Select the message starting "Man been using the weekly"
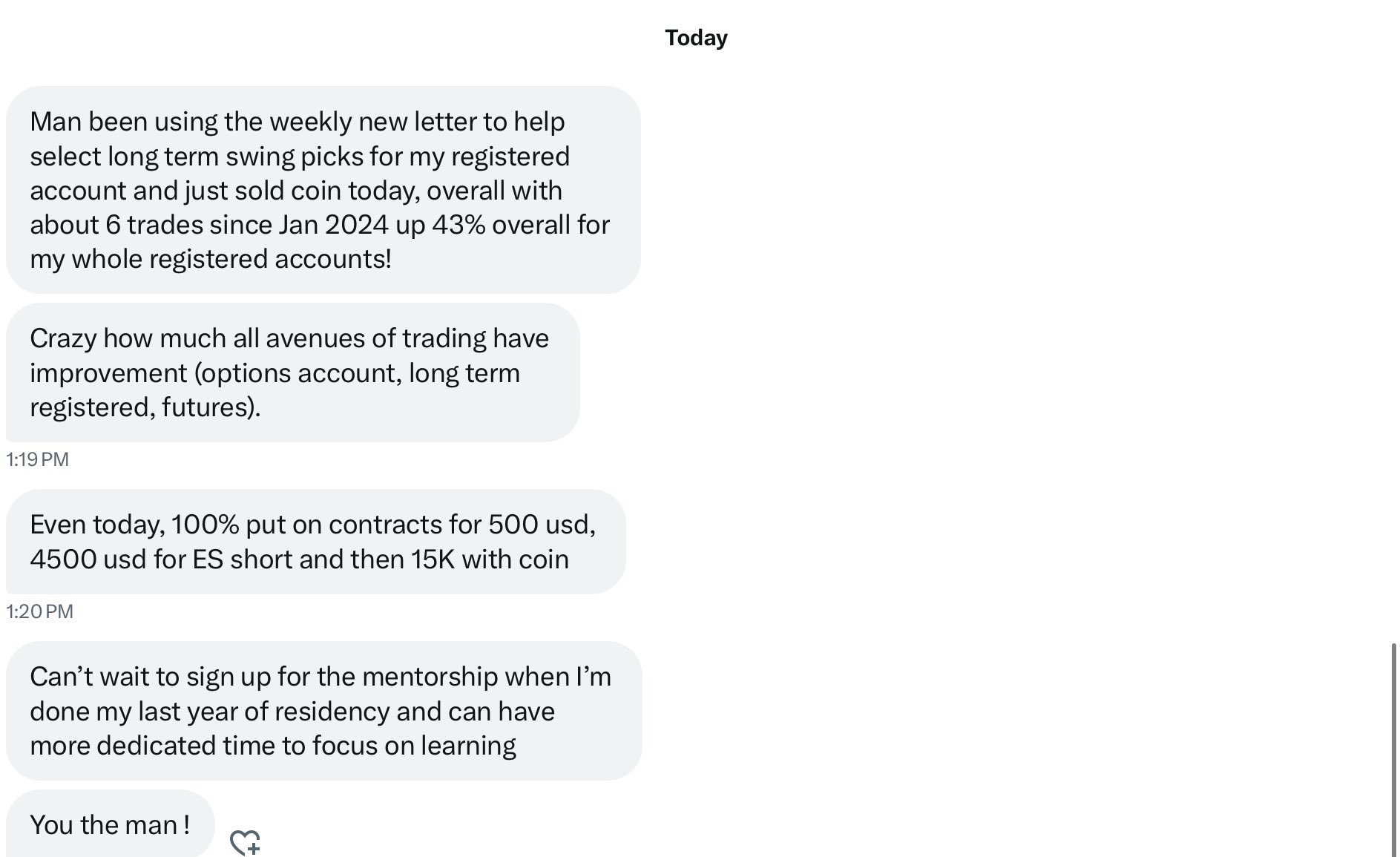 point(323,190)
